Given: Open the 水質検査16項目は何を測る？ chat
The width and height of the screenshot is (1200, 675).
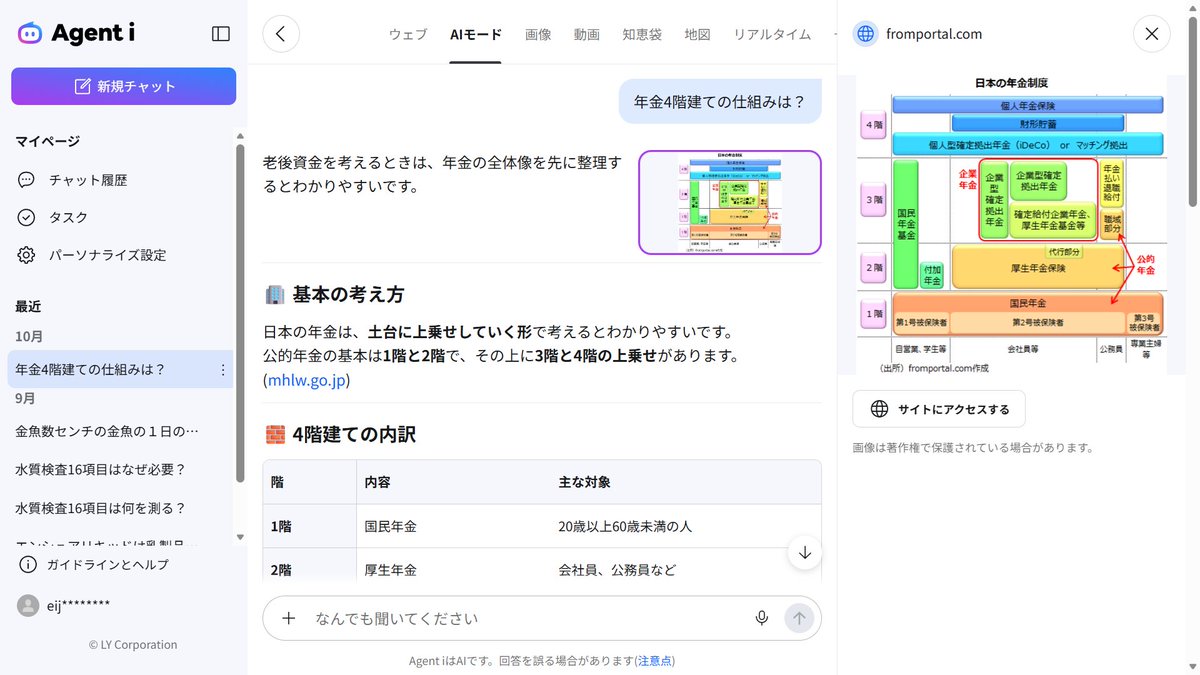Looking at the screenshot, I should coord(101,507).
